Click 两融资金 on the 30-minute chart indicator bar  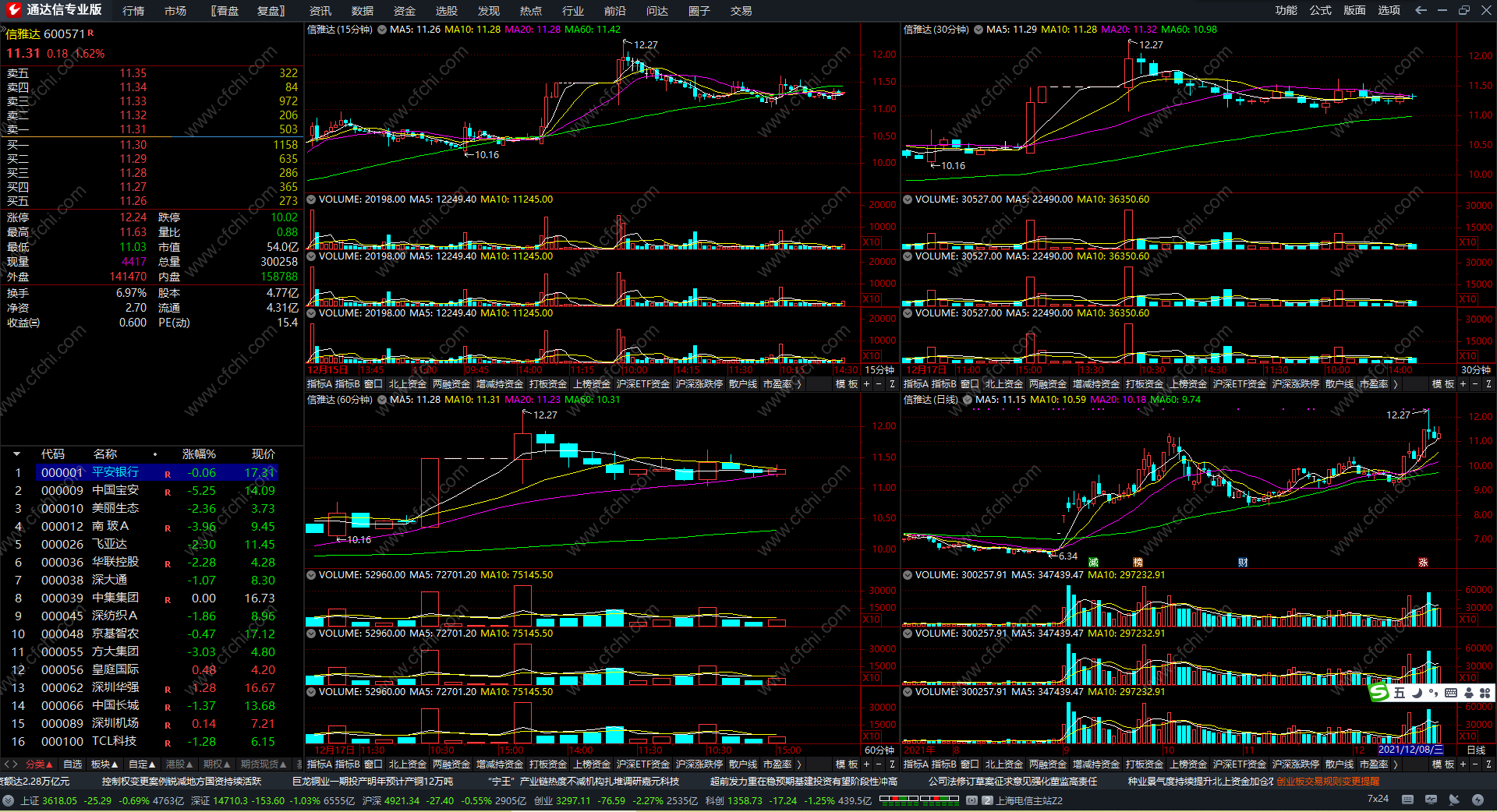click(x=1048, y=384)
